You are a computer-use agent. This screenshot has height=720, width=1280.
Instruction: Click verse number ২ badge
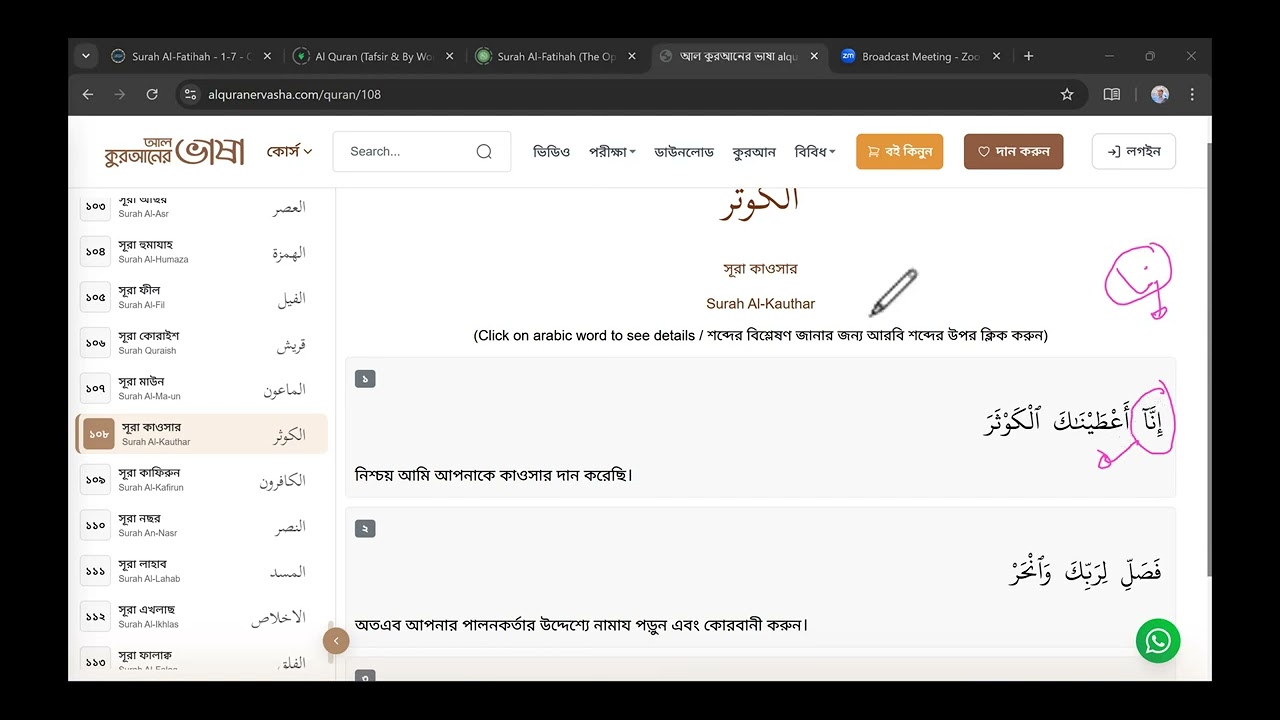pyautogui.click(x=365, y=528)
